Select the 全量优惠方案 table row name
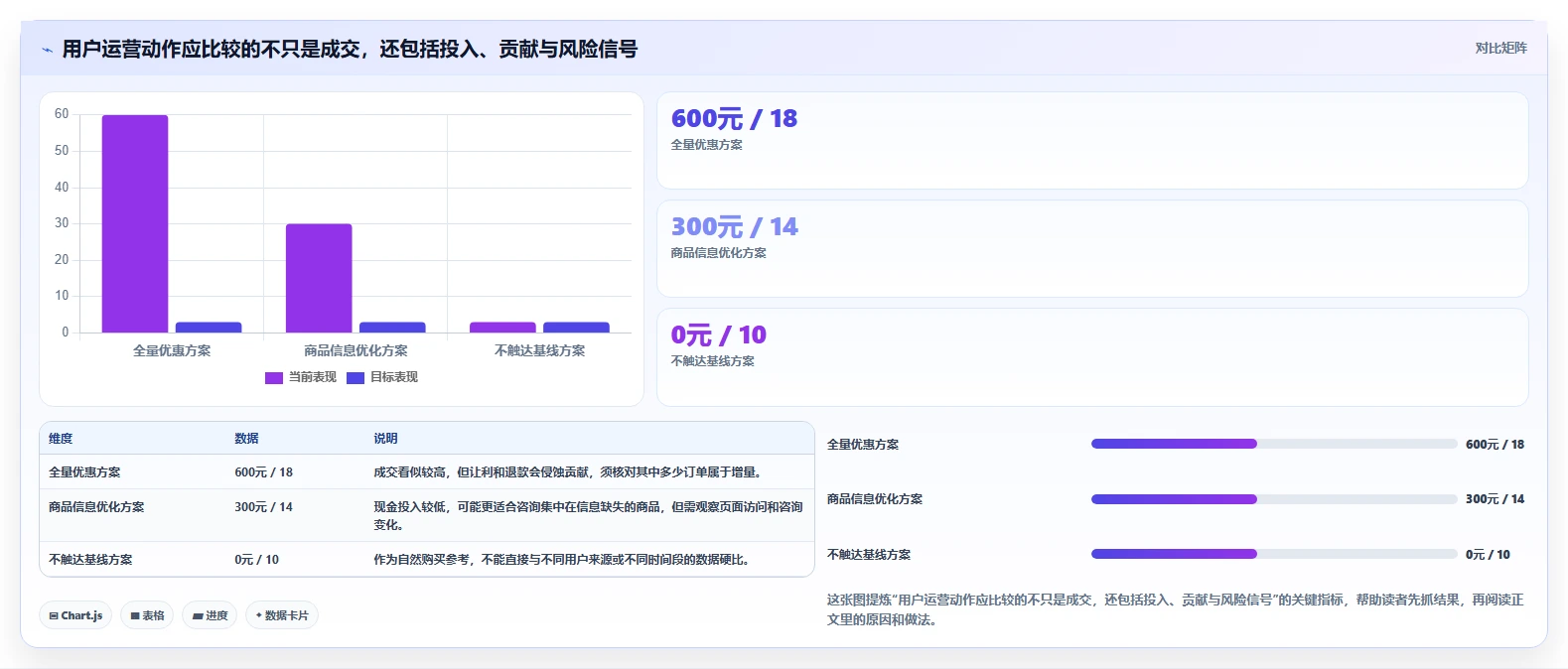This screenshot has height=669, width=1568. coord(84,472)
